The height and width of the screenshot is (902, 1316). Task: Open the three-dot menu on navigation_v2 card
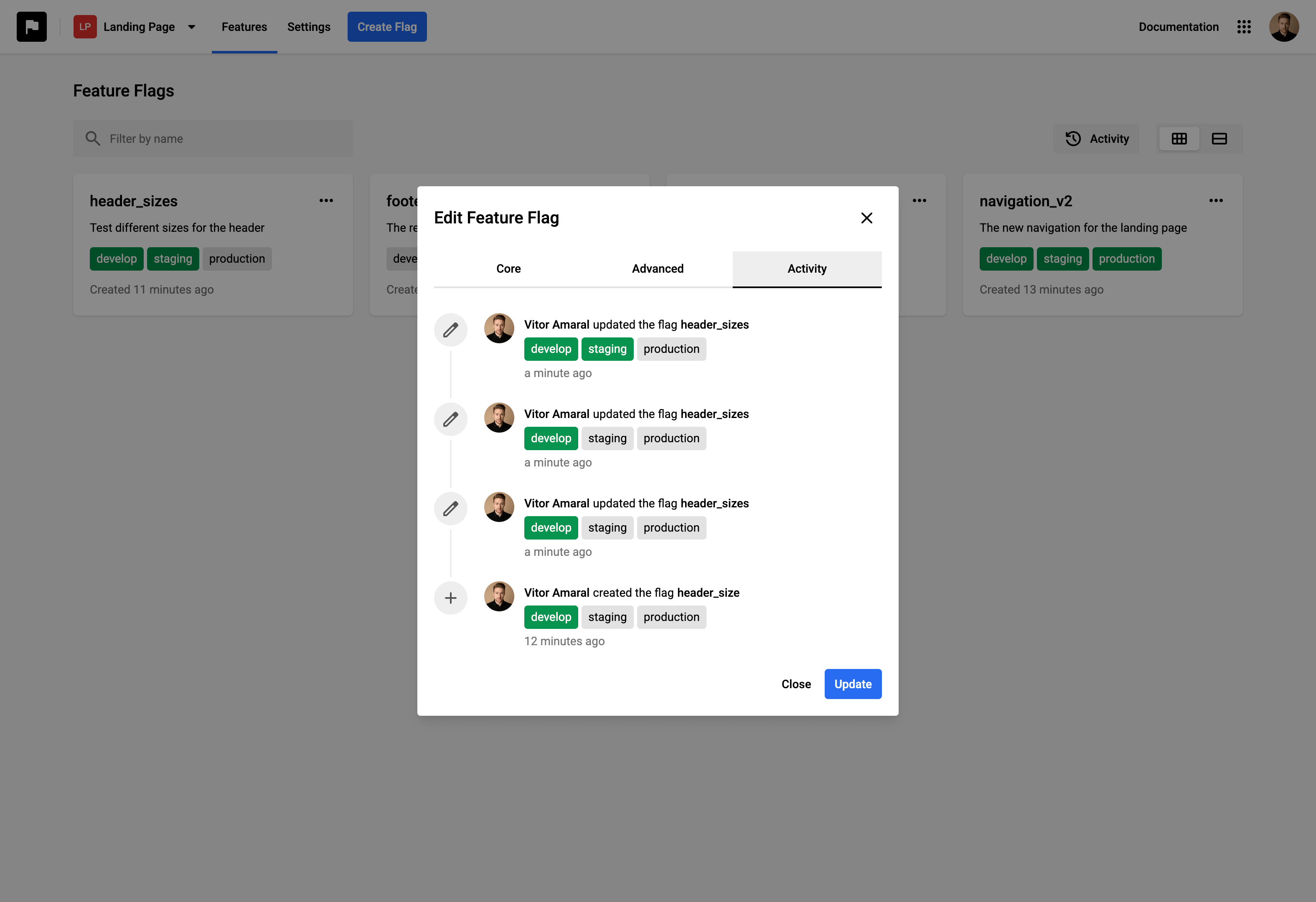click(x=1216, y=200)
